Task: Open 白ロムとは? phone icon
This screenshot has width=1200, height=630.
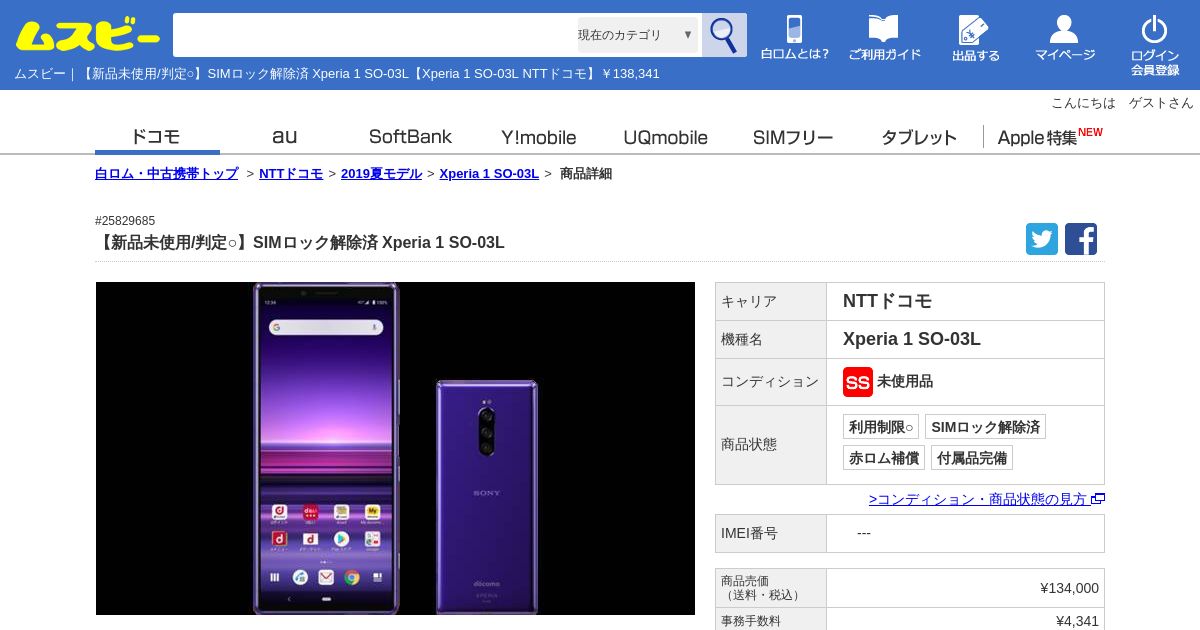Action: click(795, 38)
